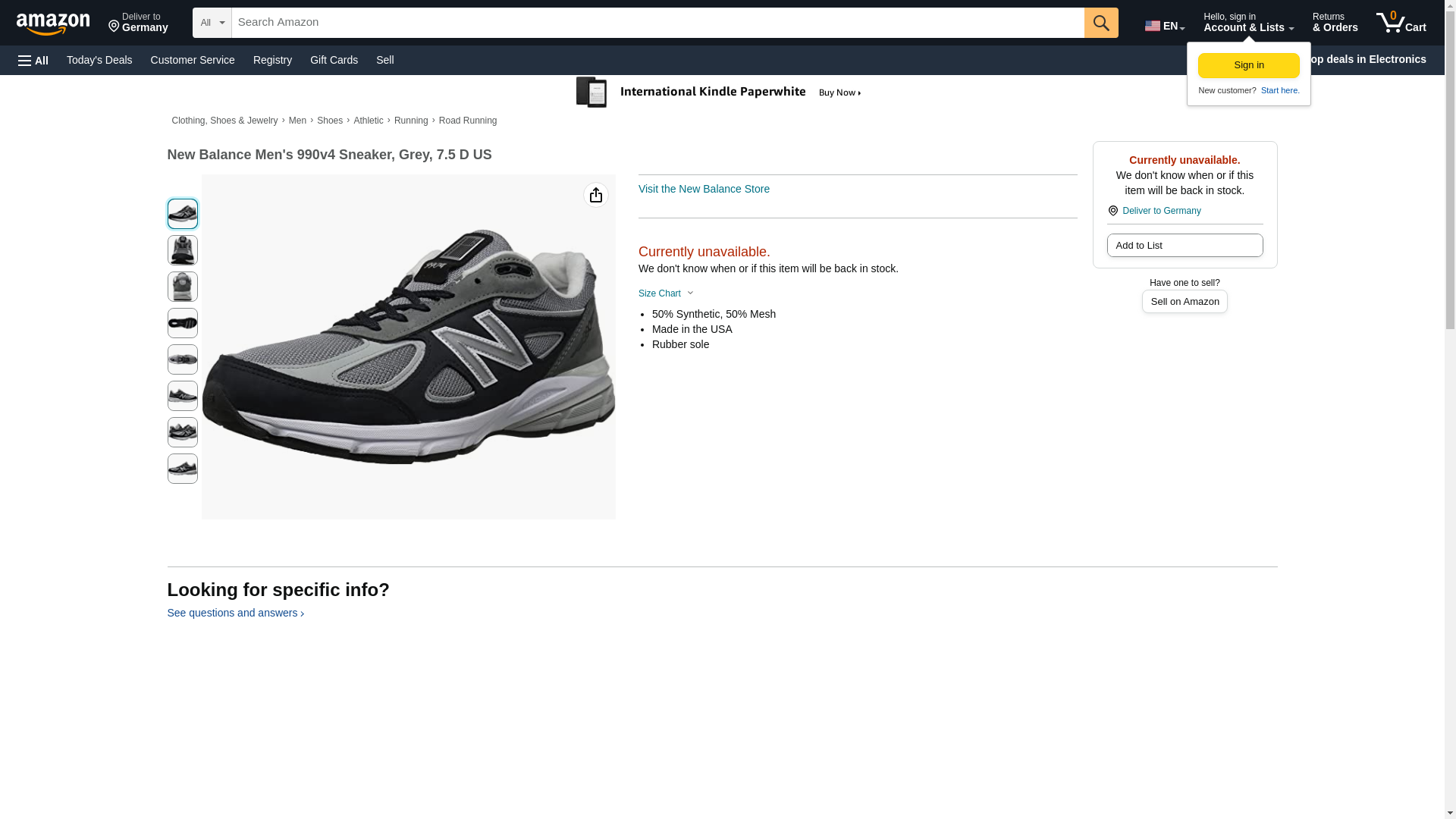Expand the Size Chart dropdown
Image resolution: width=1456 pixels, height=819 pixels.
tap(666, 293)
